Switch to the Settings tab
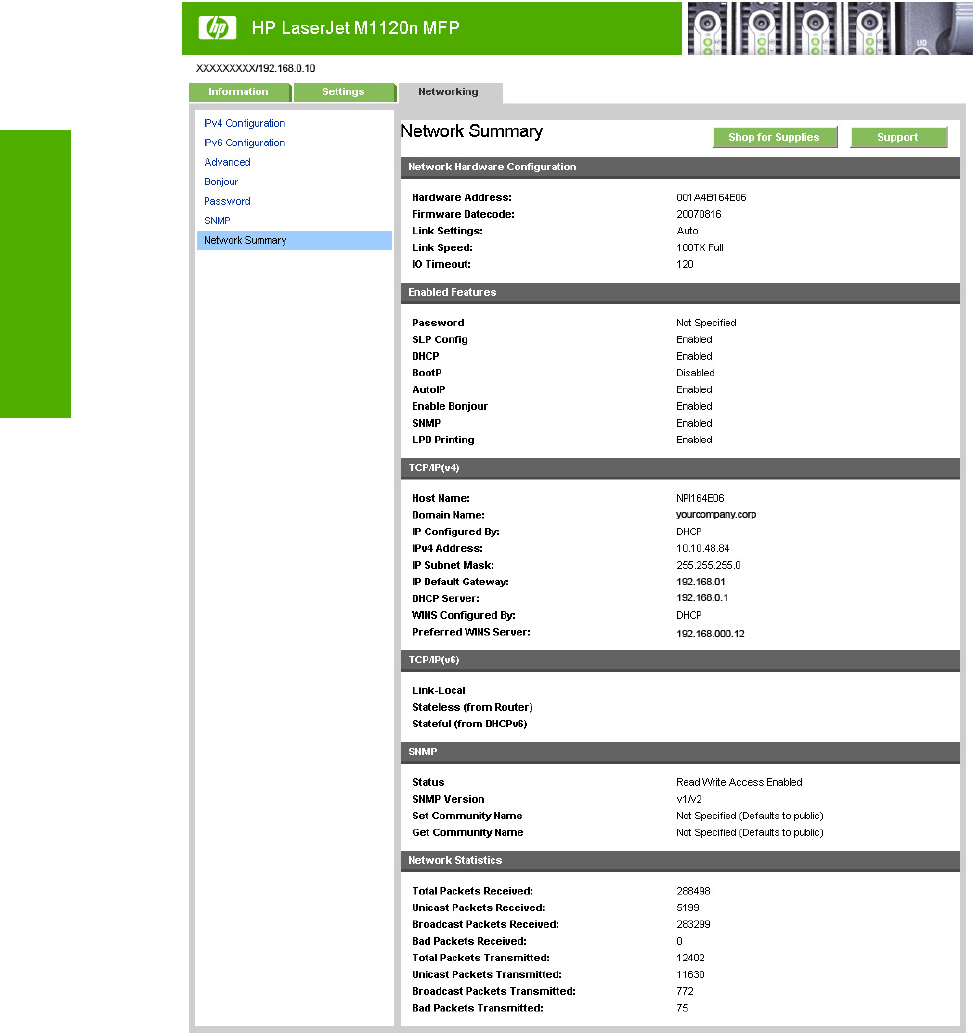Screen dimensions: 974x1036 tap(344, 92)
